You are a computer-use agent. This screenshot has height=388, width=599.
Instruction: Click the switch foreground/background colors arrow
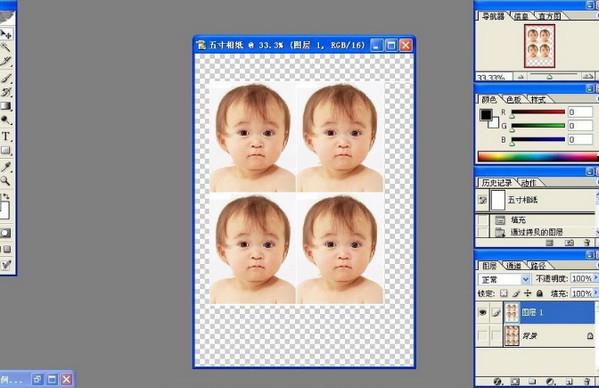click(6, 196)
